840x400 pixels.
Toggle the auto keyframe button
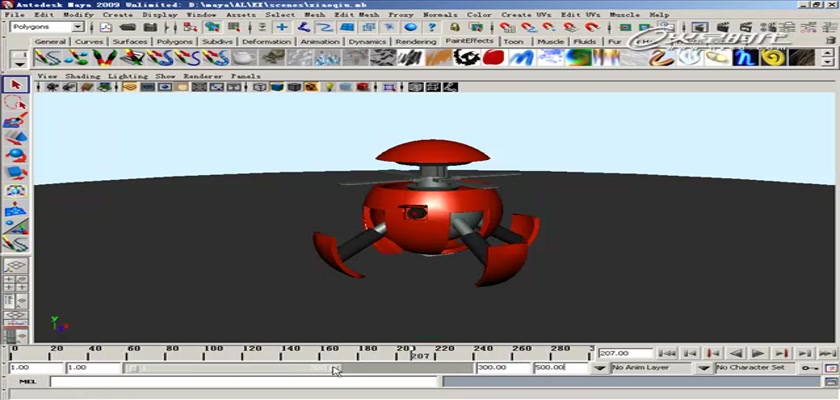(810, 368)
